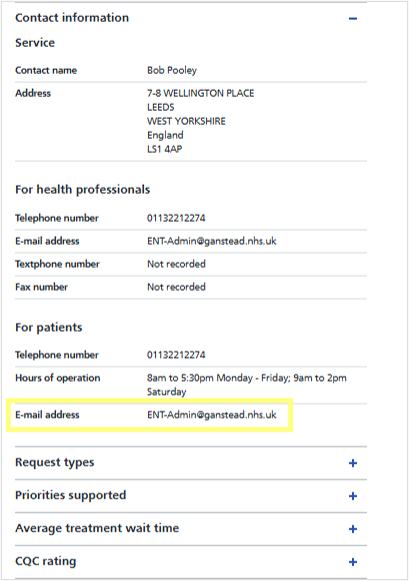The width and height of the screenshot is (409, 581).
Task: Select the contact name Bob Pooley
Action: (x=172, y=70)
